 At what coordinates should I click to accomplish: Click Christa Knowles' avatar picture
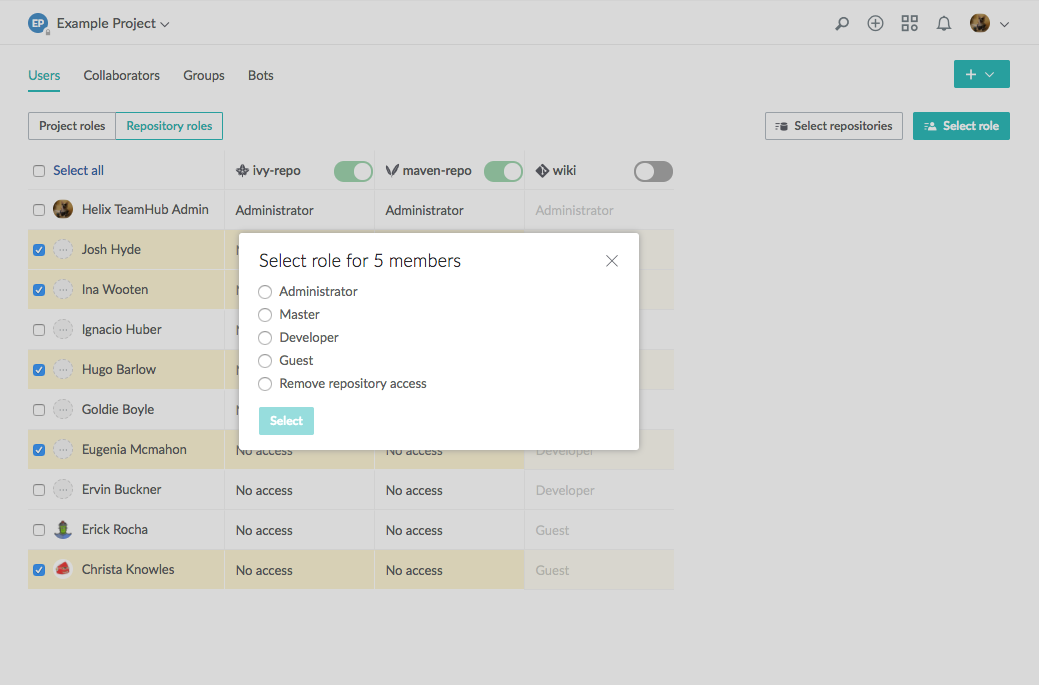63,570
